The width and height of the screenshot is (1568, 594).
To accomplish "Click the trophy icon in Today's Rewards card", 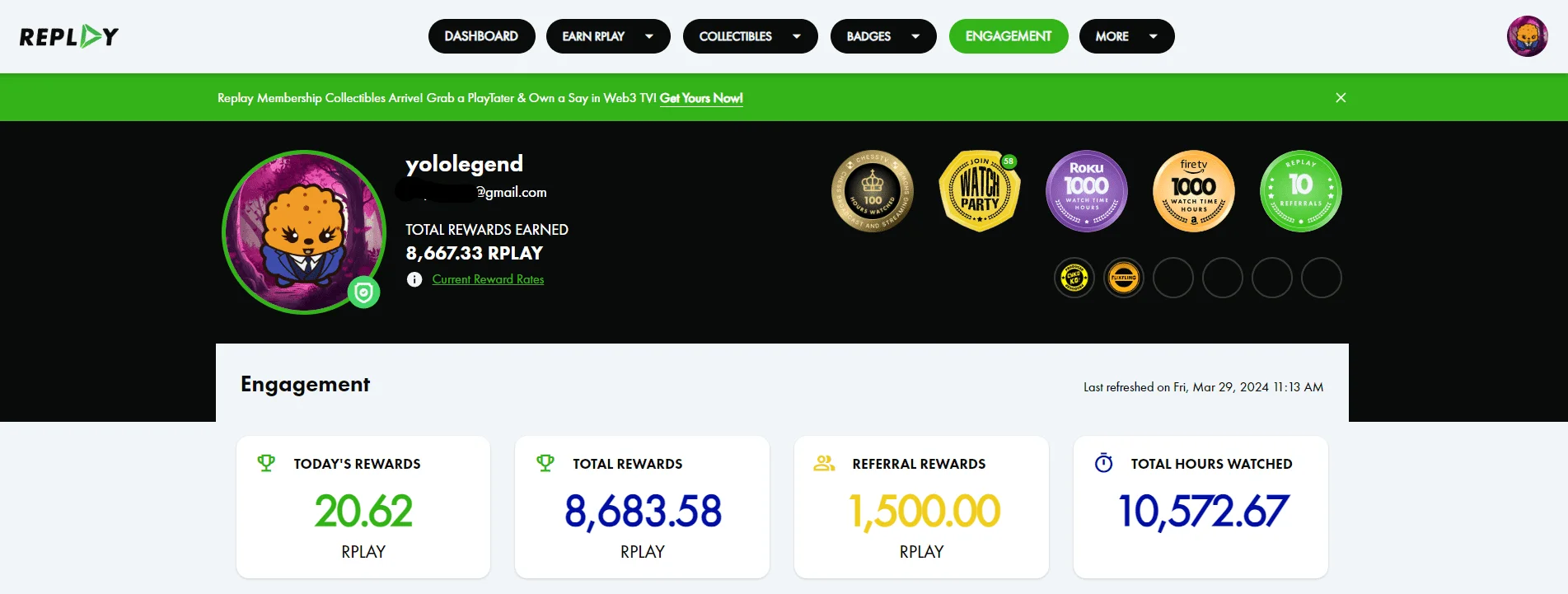I will pos(266,463).
